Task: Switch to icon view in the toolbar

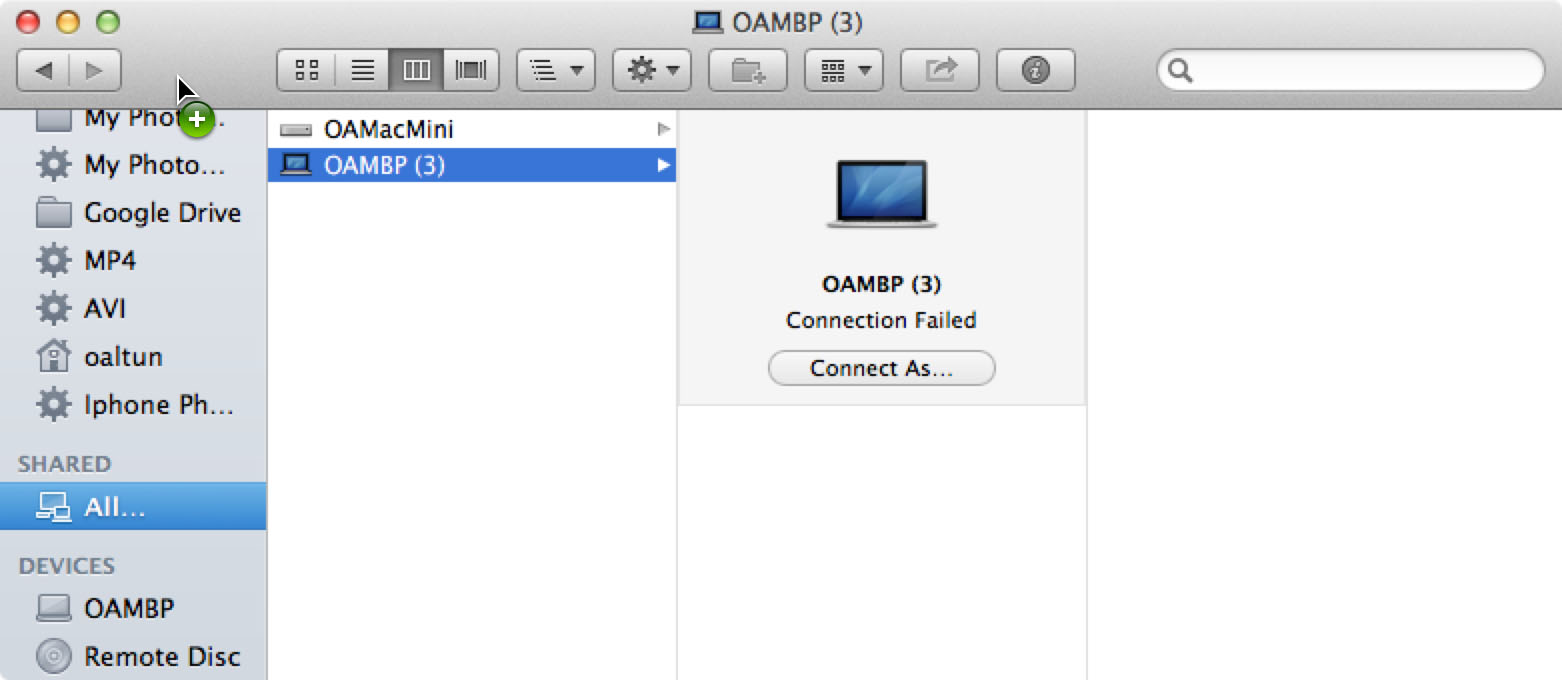Action: 308,70
